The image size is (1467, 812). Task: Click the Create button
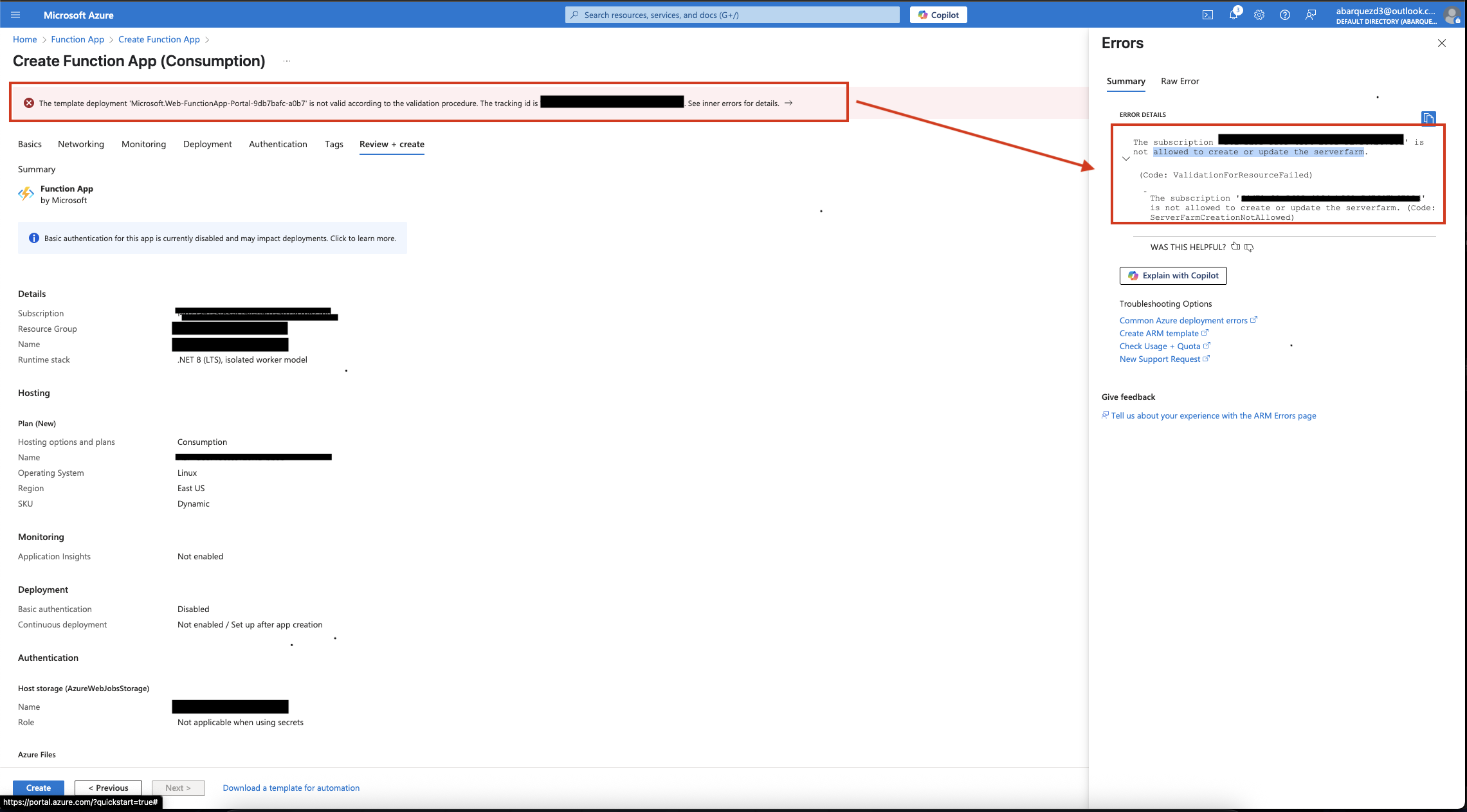39,788
